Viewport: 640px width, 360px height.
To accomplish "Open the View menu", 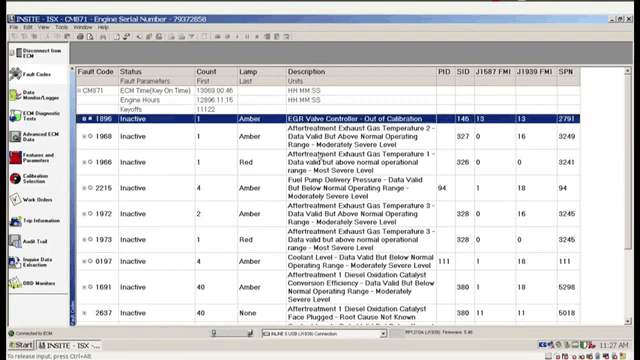I will pyautogui.click(x=43, y=27).
